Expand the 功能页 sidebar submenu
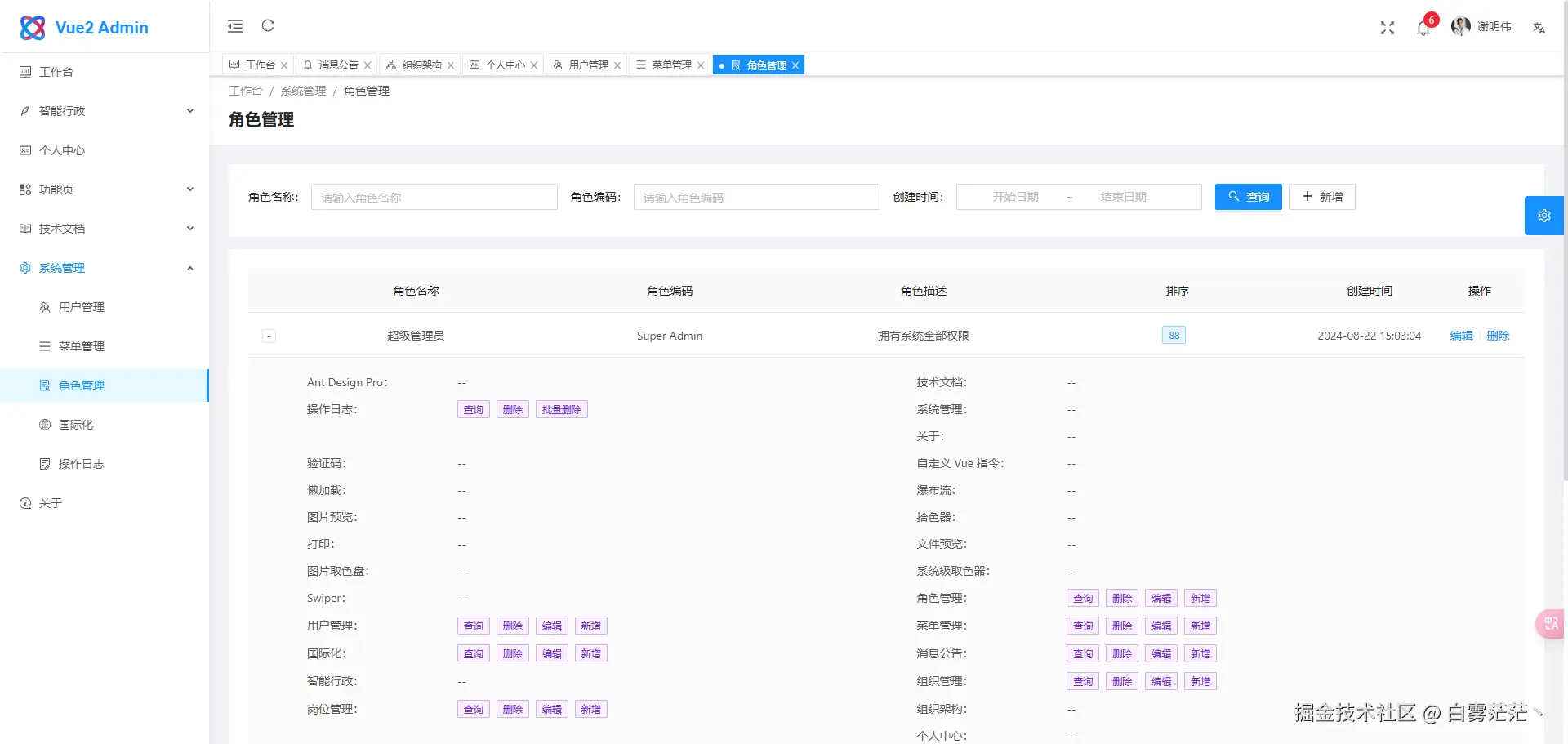The height and width of the screenshot is (744, 1568). [x=105, y=189]
